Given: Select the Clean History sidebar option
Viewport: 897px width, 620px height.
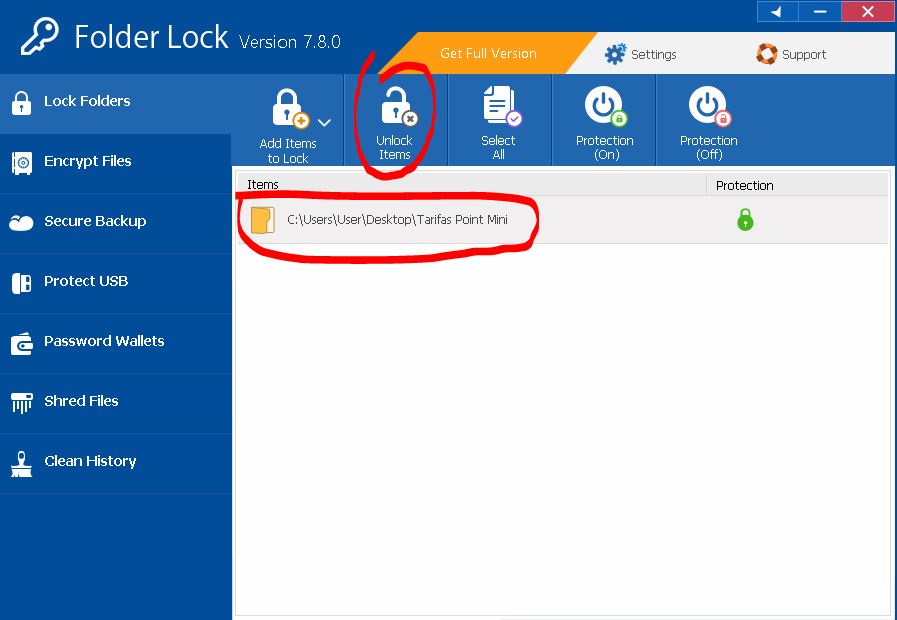Looking at the screenshot, I should tap(89, 461).
